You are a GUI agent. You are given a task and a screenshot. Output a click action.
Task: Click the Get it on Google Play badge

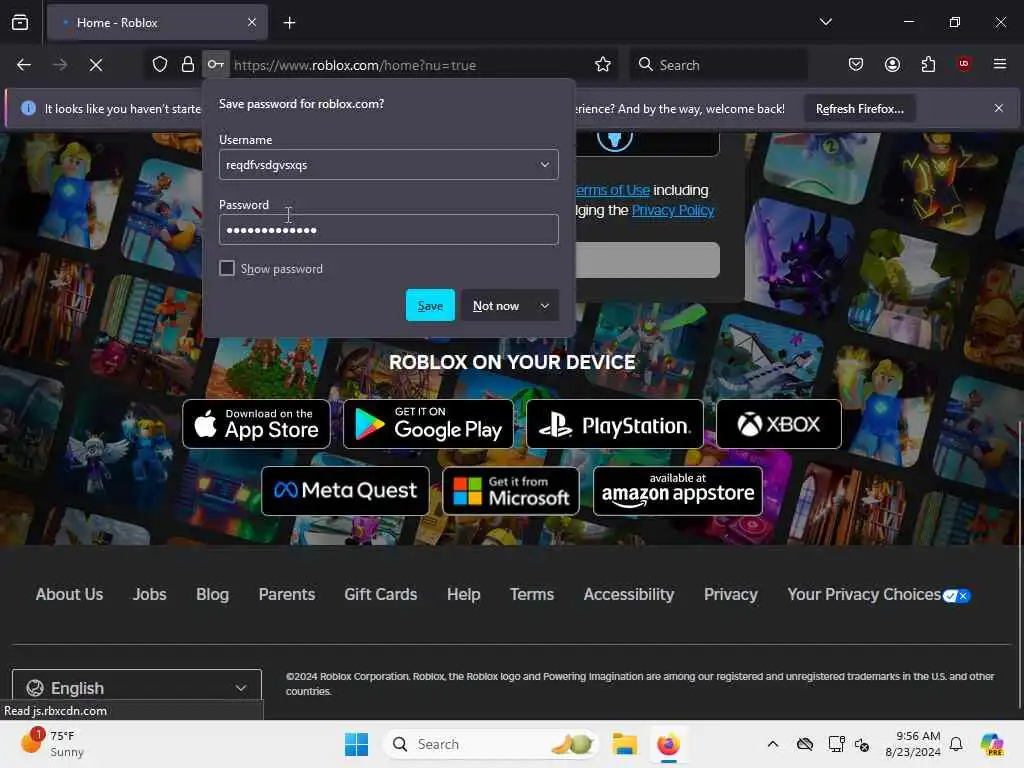point(428,424)
